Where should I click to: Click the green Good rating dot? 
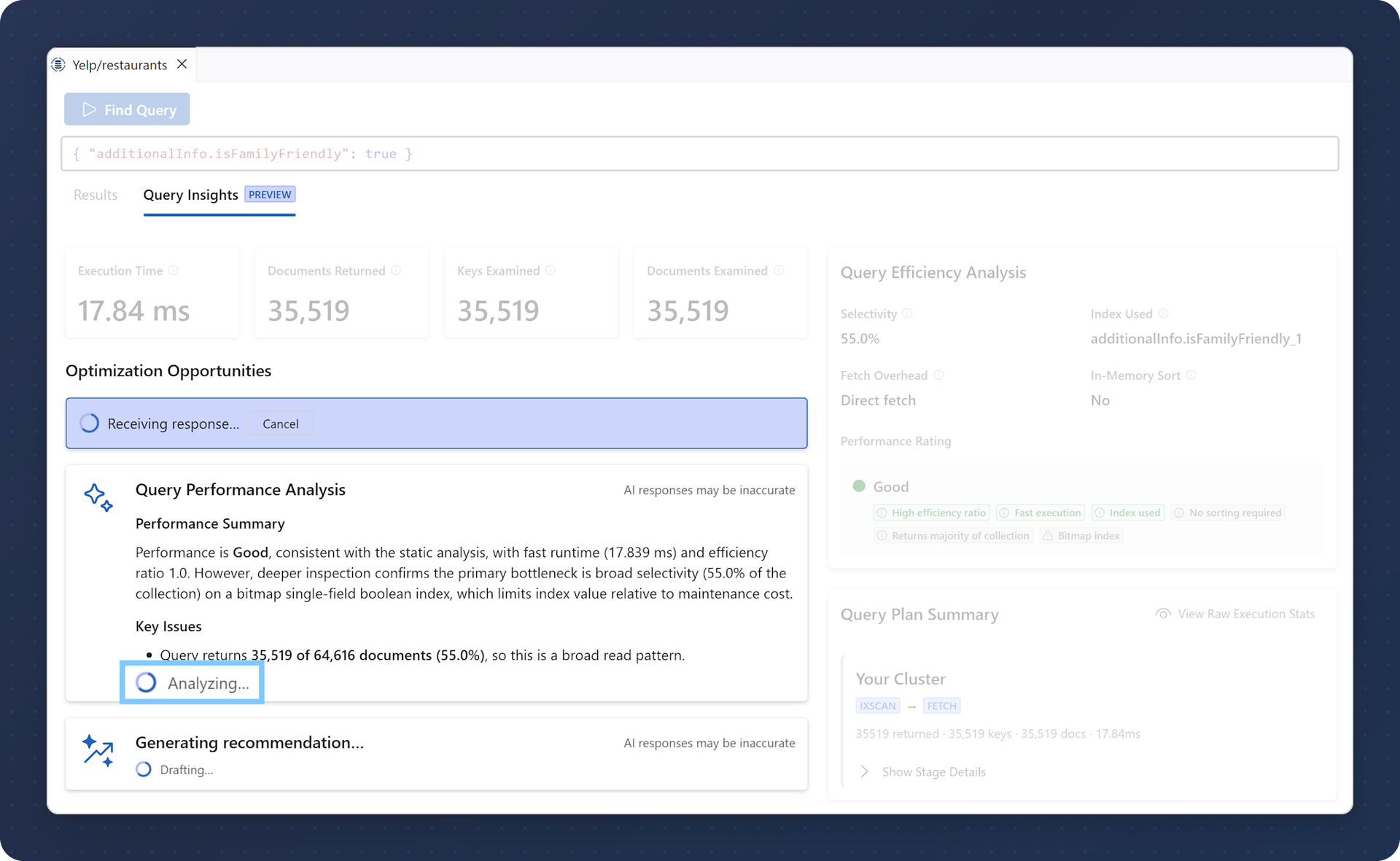tap(859, 486)
